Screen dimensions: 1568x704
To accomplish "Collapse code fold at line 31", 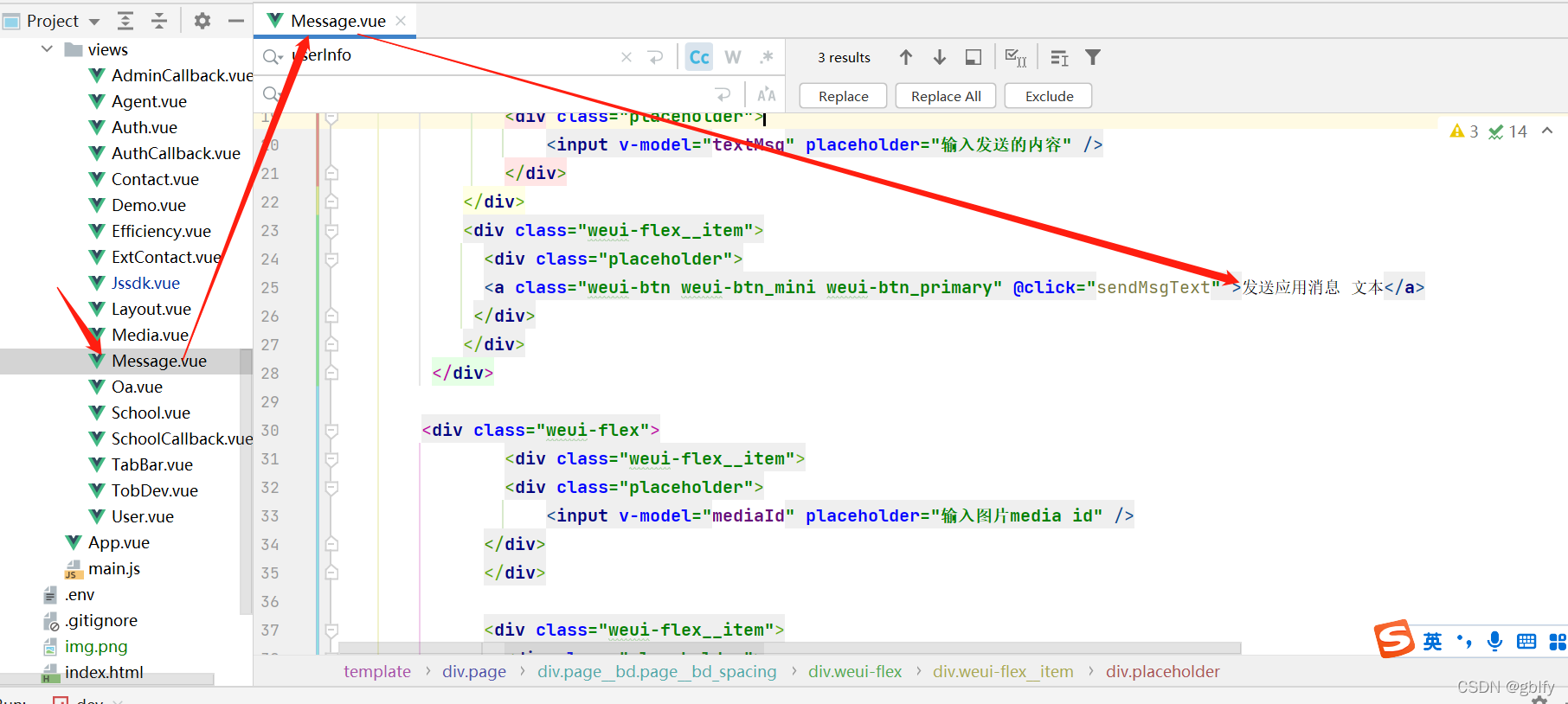I will (x=331, y=459).
